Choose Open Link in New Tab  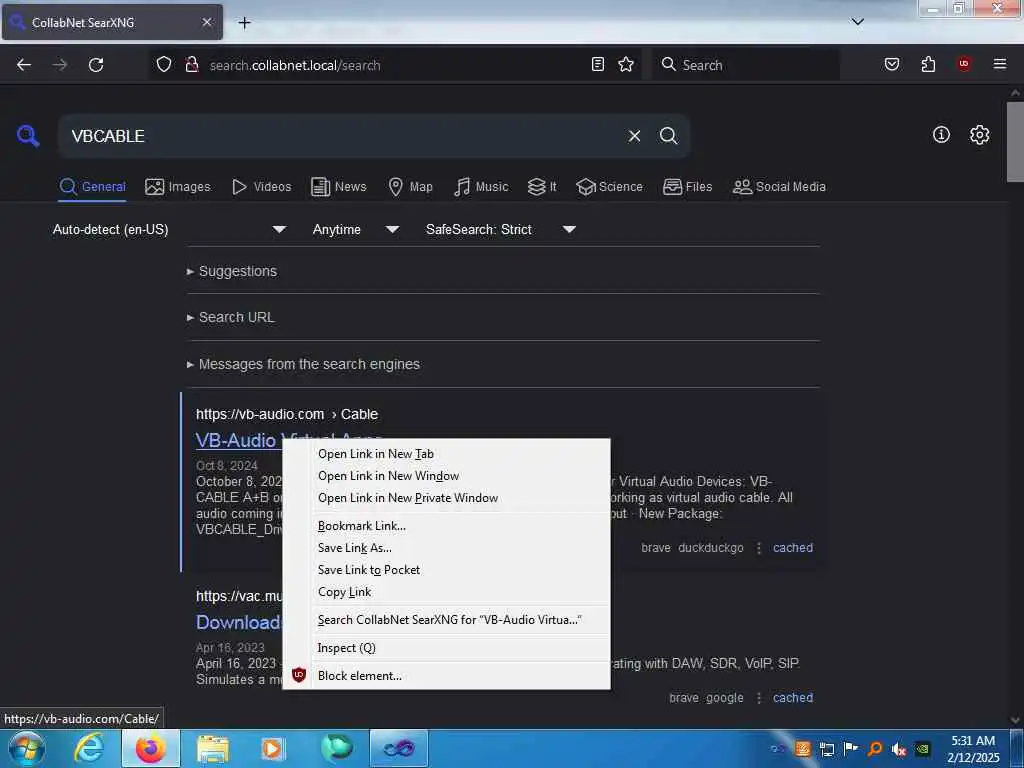pyautogui.click(x=447, y=454)
